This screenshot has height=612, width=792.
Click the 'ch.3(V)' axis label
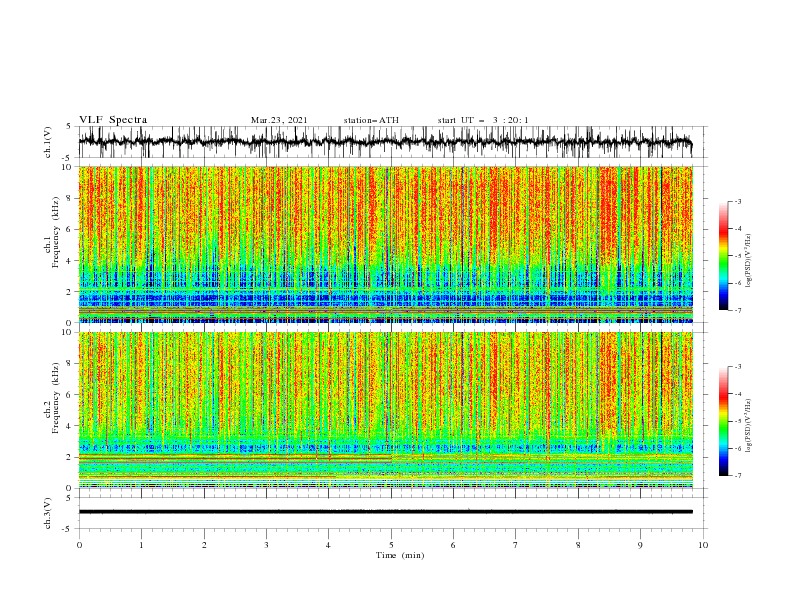point(48,513)
